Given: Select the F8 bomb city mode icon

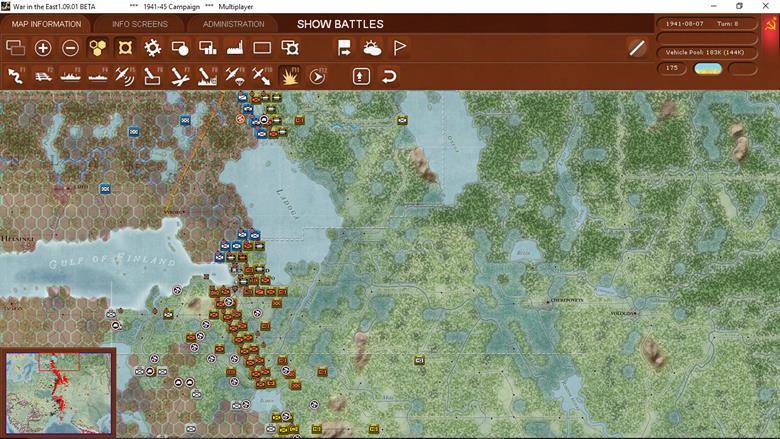Looking at the screenshot, I should click(207, 76).
